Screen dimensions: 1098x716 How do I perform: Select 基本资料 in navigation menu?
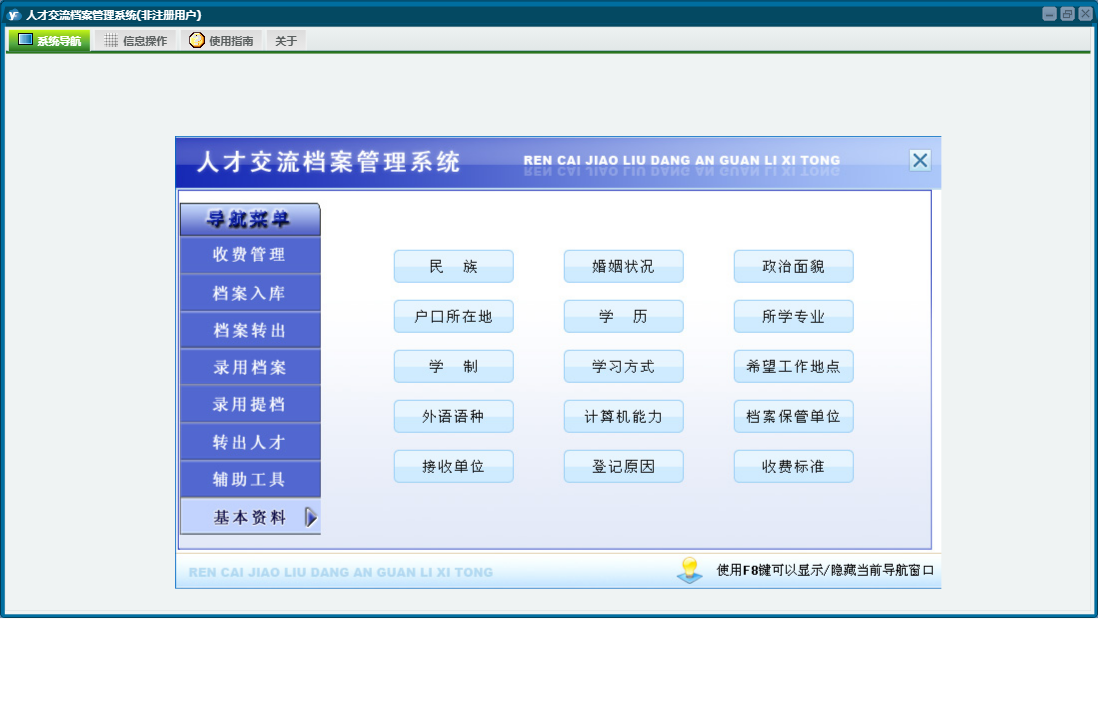[x=250, y=517]
